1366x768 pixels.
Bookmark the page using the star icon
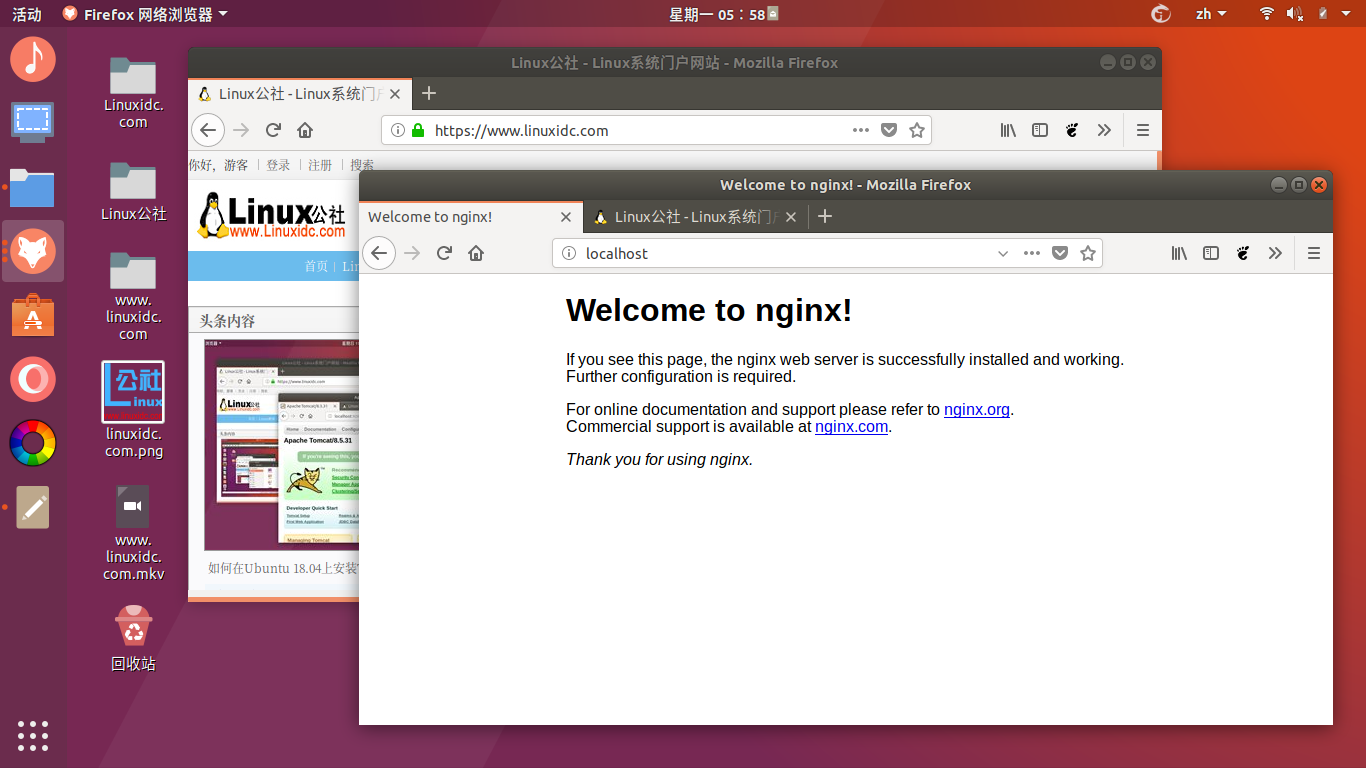pos(1088,253)
